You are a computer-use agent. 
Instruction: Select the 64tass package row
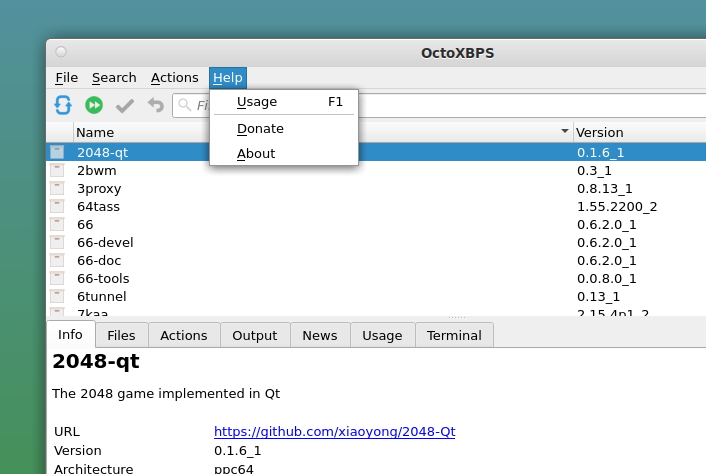tap(376, 206)
